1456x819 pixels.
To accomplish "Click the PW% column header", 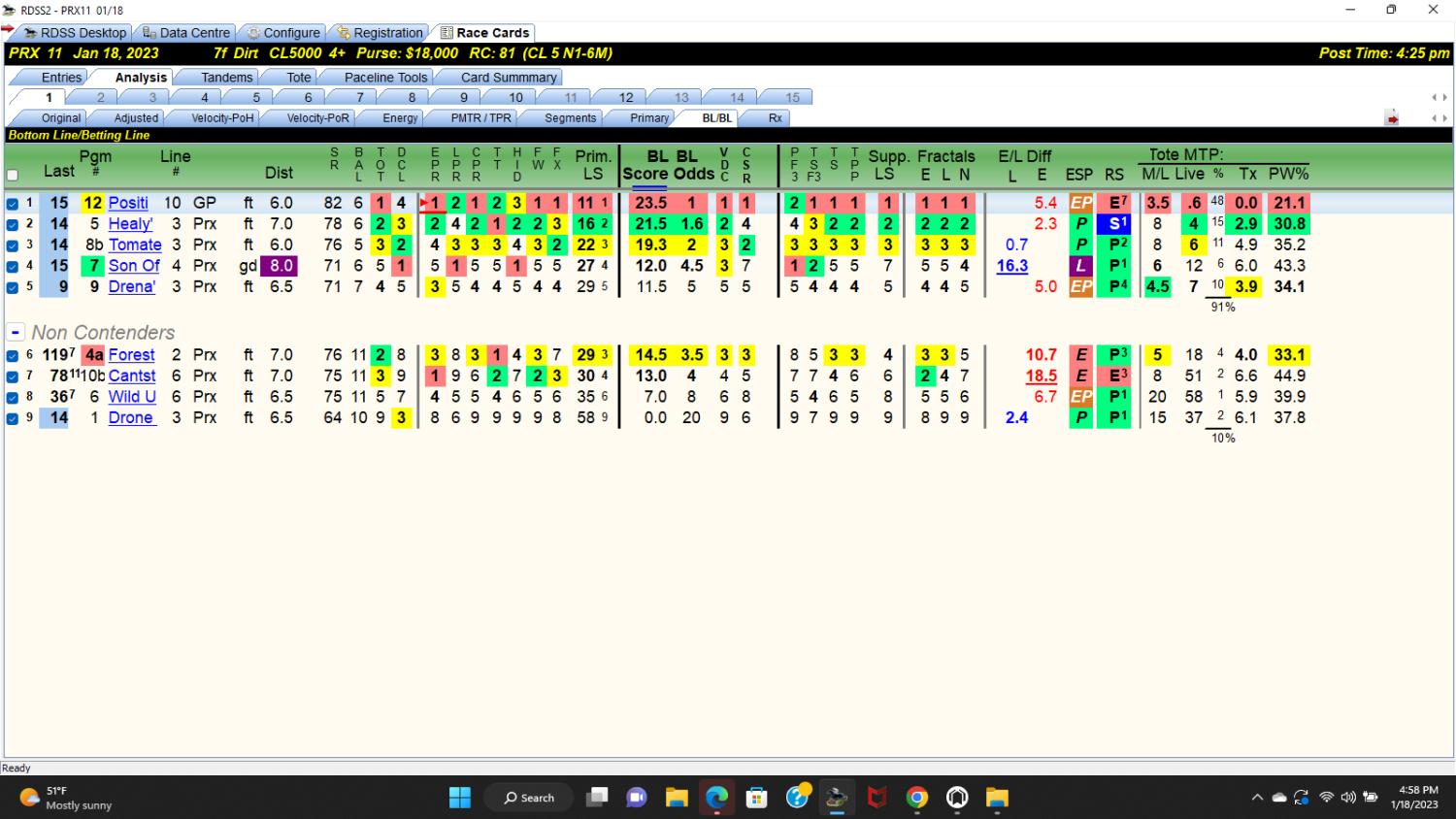I will (1289, 174).
